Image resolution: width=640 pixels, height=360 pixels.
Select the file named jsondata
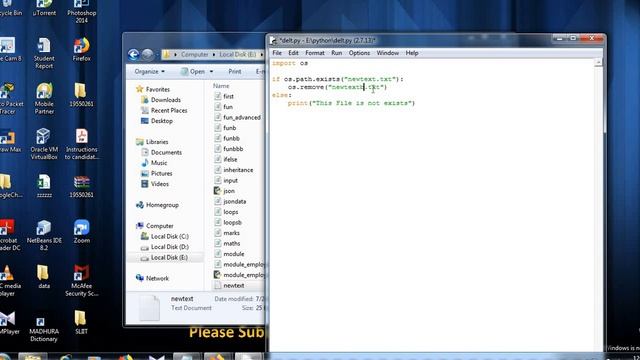pos(230,202)
